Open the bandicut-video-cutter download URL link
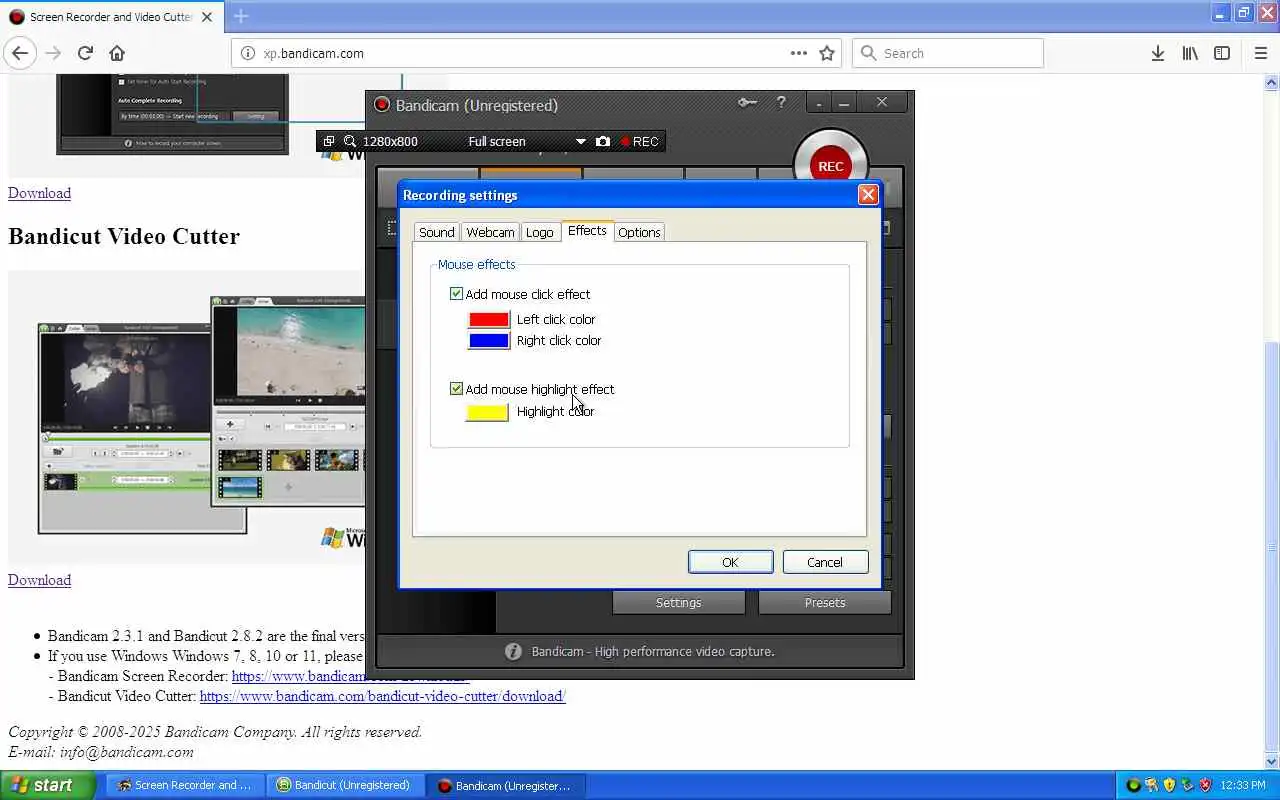The width and height of the screenshot is (1280, 800). [382, 696]
